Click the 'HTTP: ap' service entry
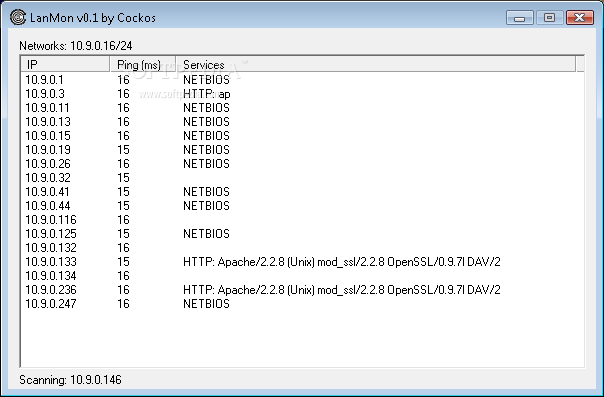Image resolution: width=604 pixels, height=397 pixels. click(x=206, y=94)
